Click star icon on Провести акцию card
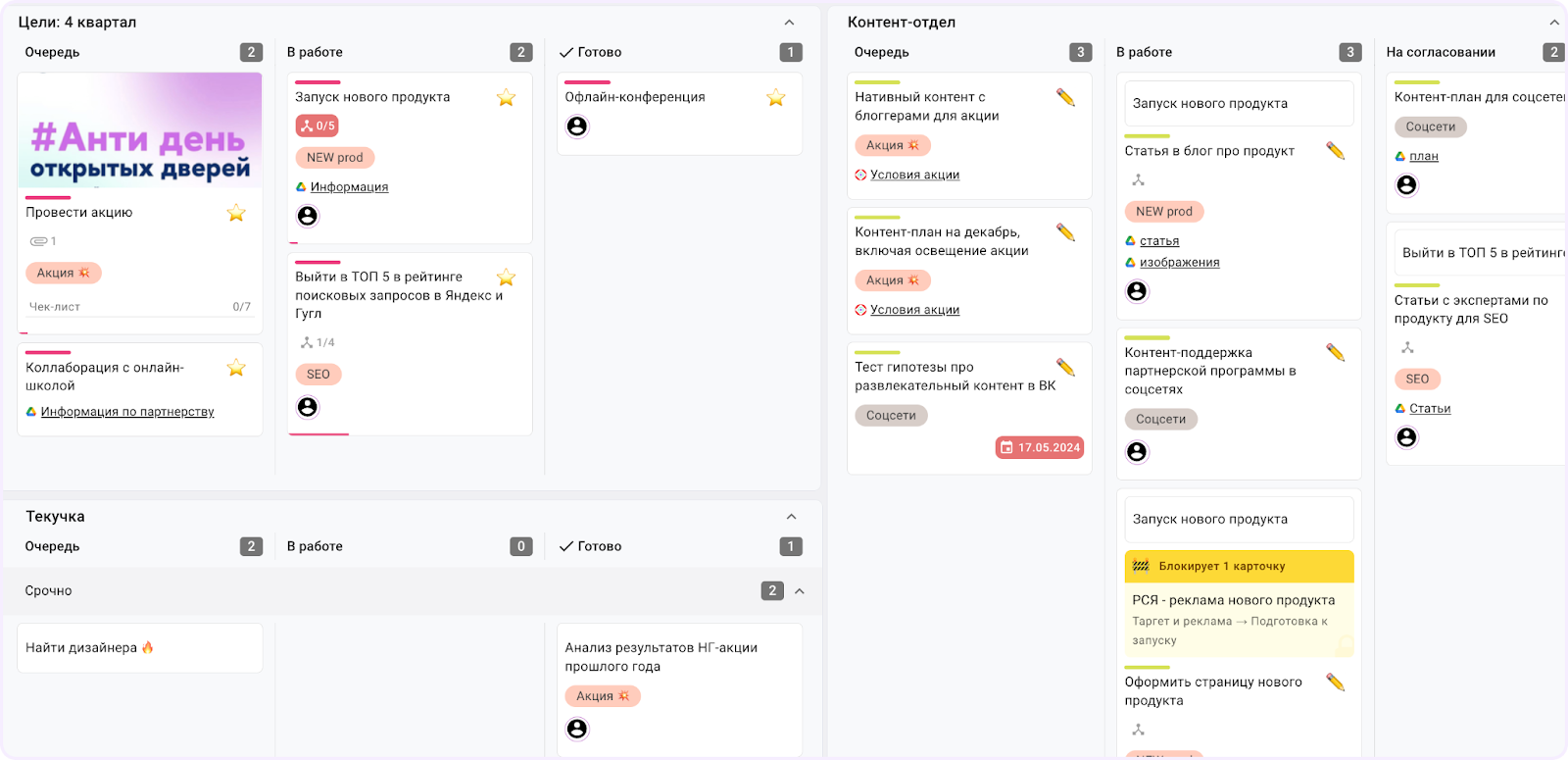 click(236, 213)
